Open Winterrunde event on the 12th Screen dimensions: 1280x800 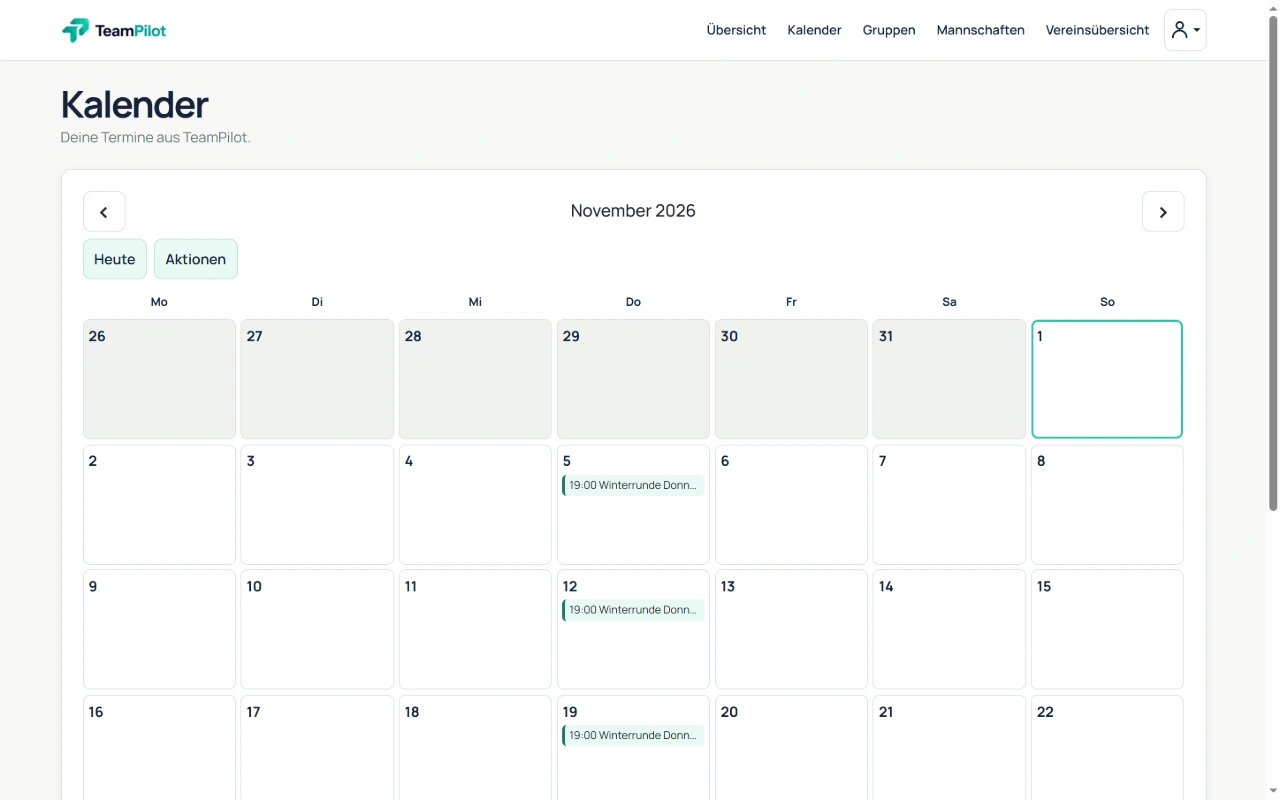click(x=633, y=610)
